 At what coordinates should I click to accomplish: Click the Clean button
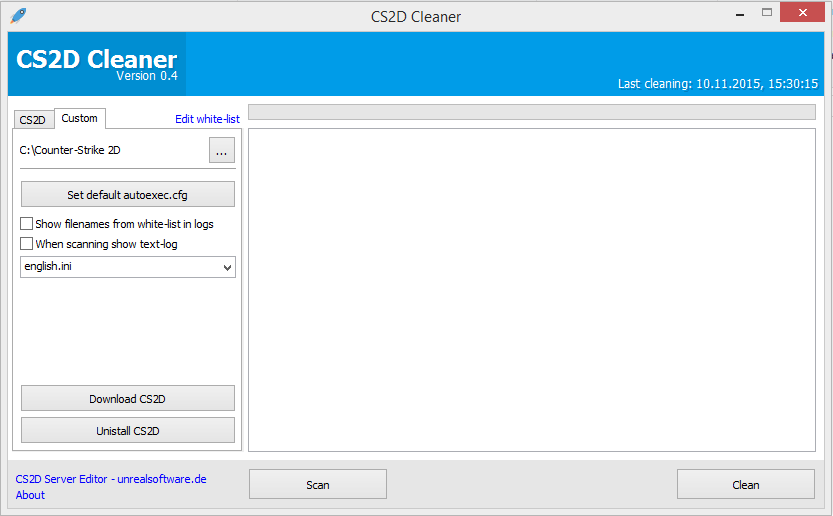coord(746,484)
